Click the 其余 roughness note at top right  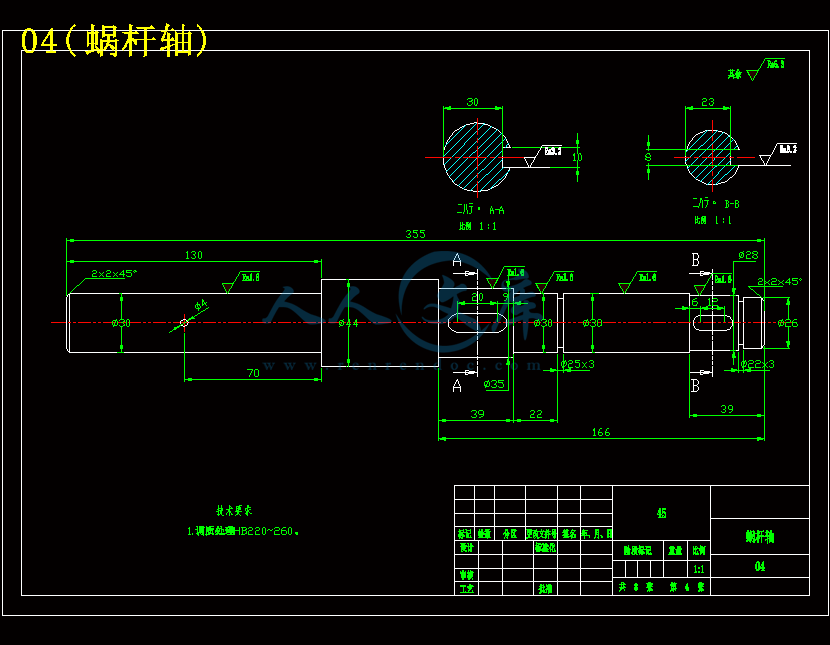[x=734, y=74]
